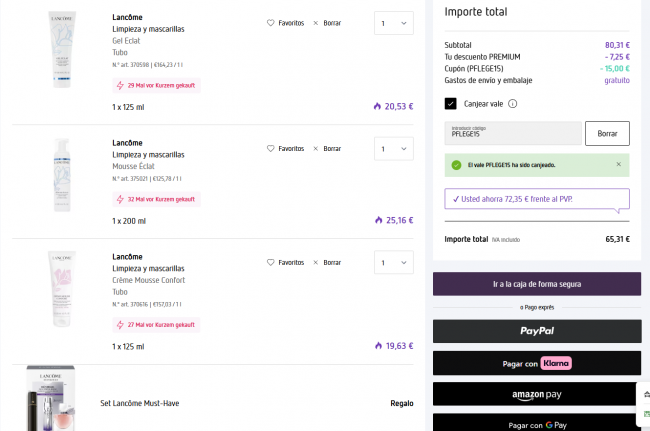Open quantity dropdown for Mousse Eclat
This screenshot has width=650, height=431.
tap(393, 149)
